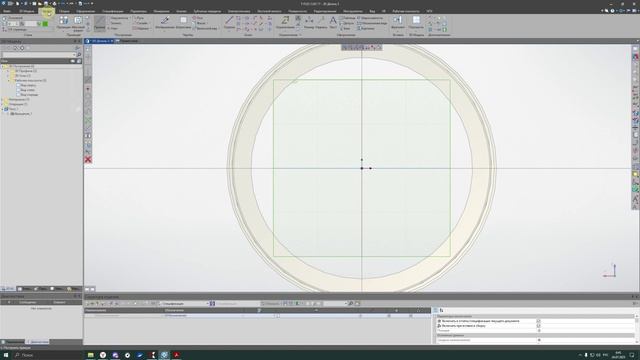640x360 pixels.
Task: Toggle Включать при вставке в сборку checkbox
Action: pyautogui.click(x=538, y=326)
